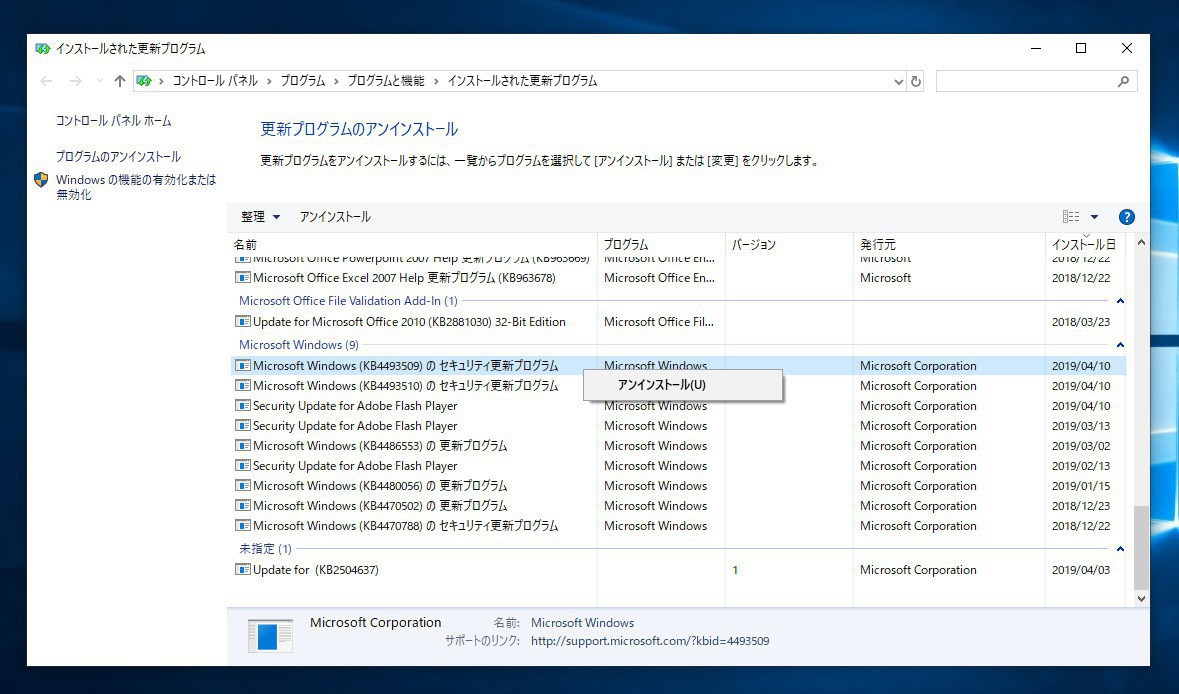Collapse the Microsoft Windows (9) group

(1120, 345)
